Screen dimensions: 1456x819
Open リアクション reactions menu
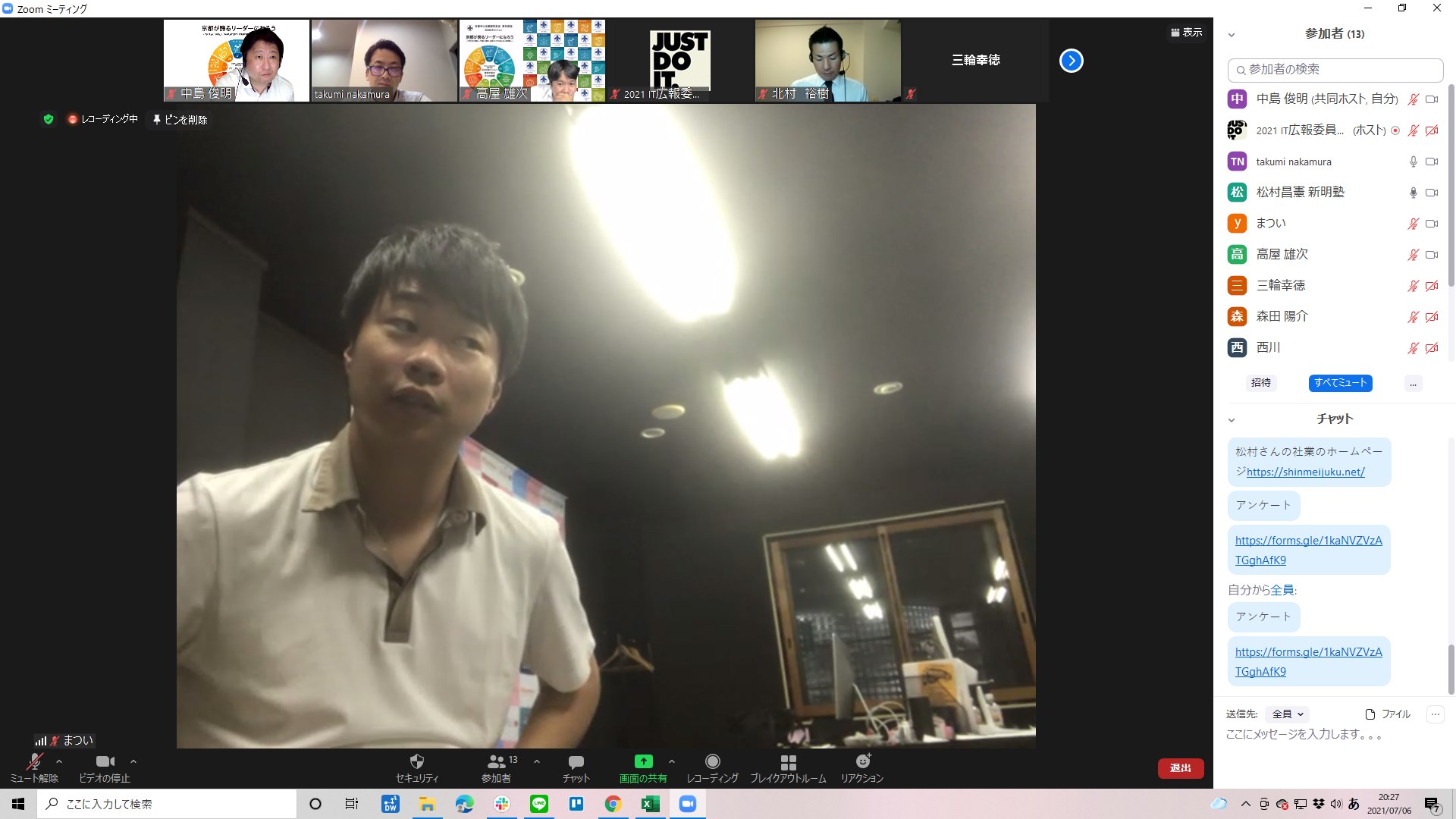[x=862, y=767]
